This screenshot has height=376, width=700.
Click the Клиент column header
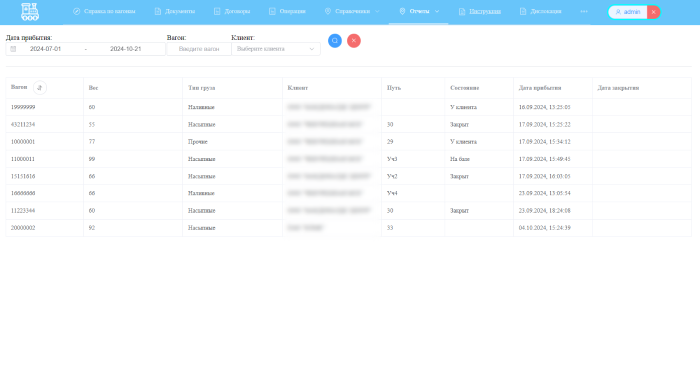[298, 88]
